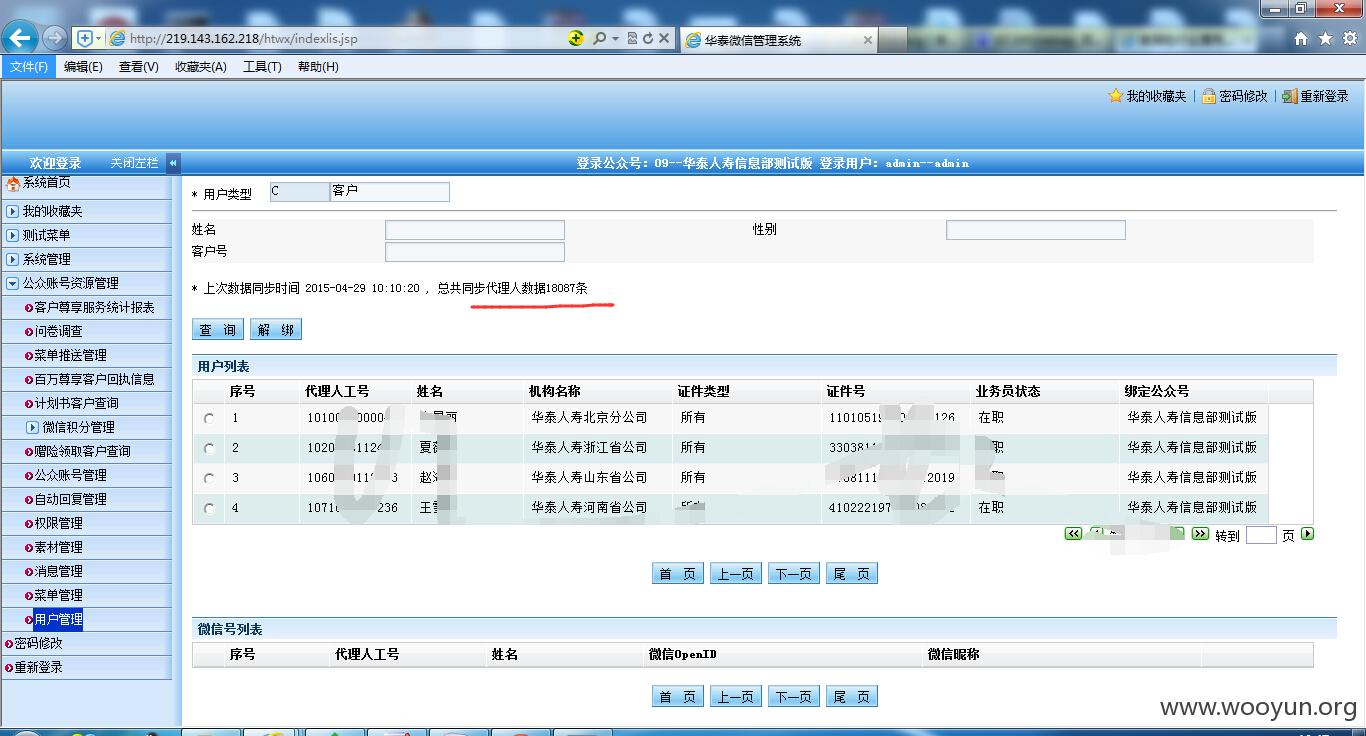The width and height of the screenshot is (1366, 736).
Task: Select the radio button for 夏 row 2
Action: coord(209,448)
